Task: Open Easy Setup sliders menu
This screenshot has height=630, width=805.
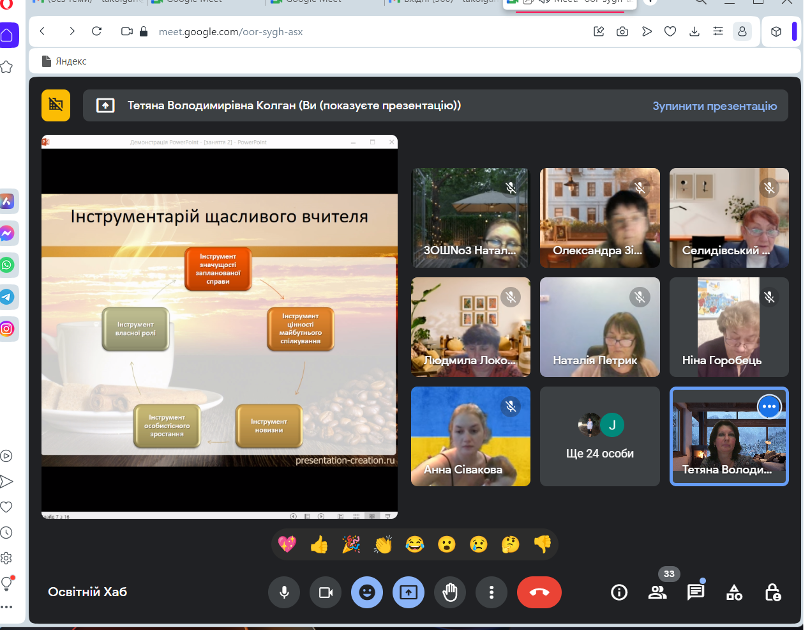Action: [x=718, y=32]
